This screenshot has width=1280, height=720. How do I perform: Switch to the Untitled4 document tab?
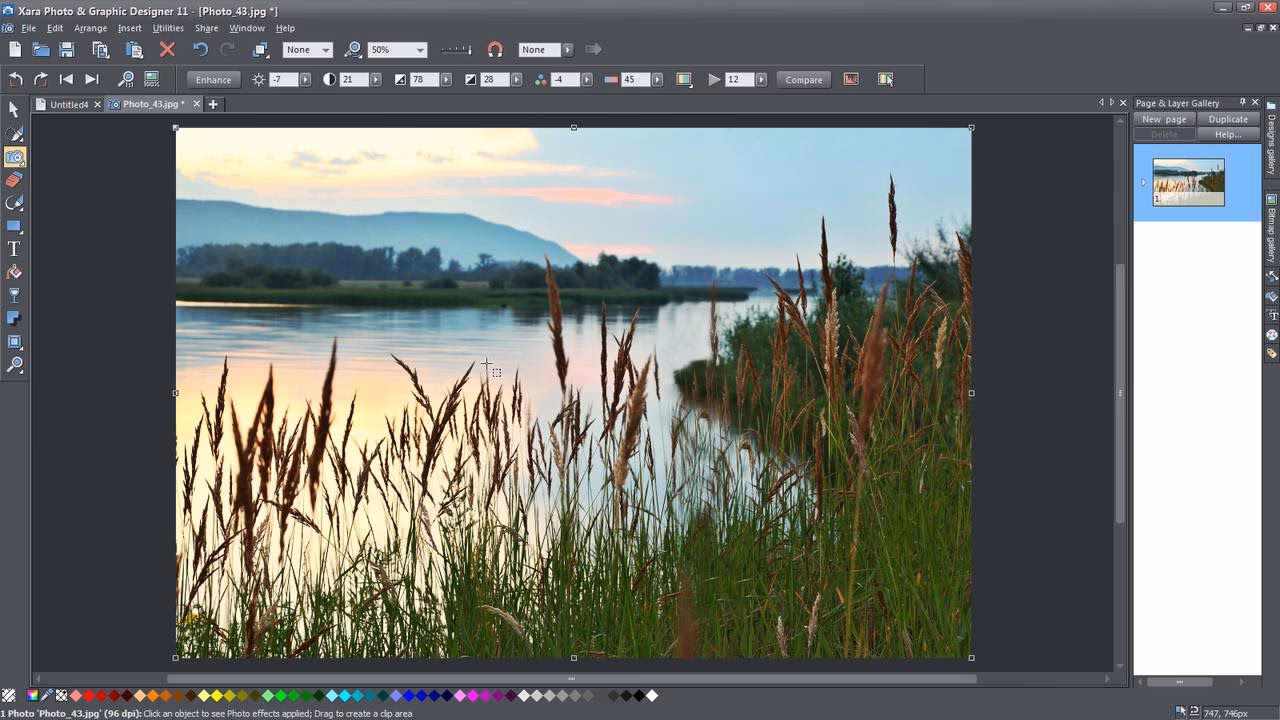coord(69,103)
